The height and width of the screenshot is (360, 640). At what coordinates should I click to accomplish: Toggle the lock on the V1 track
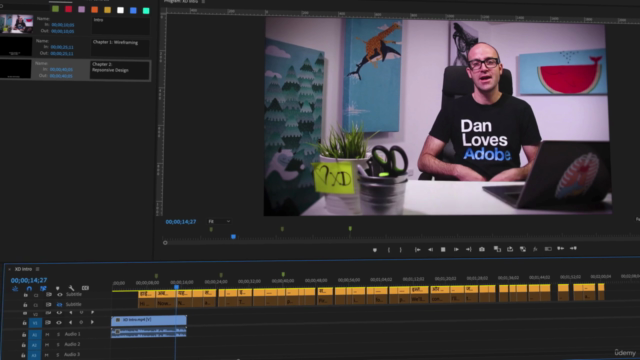tap(24, 323)
